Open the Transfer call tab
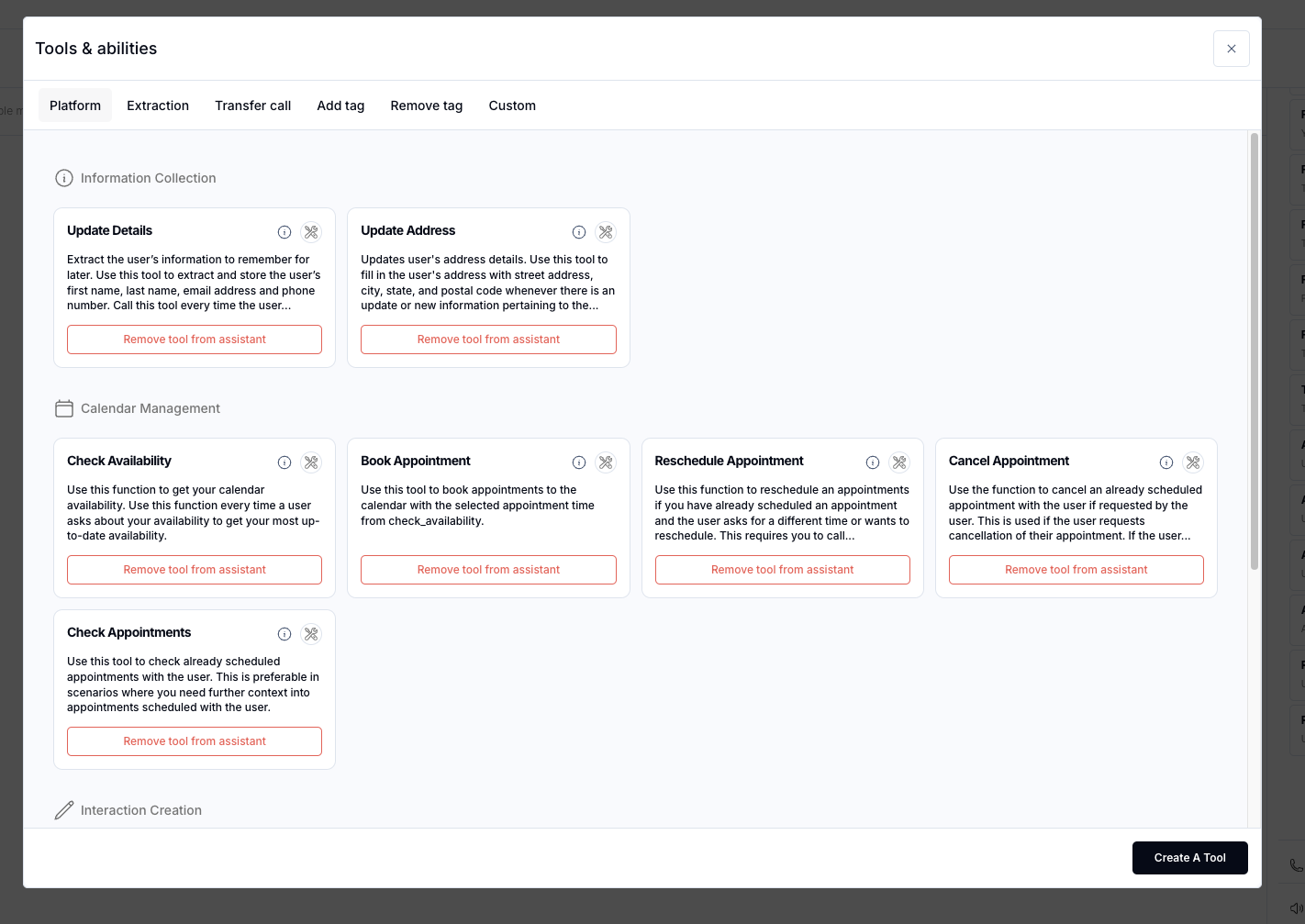The image size is (1305, 924). pyautogui.click(x=252, y=105)
